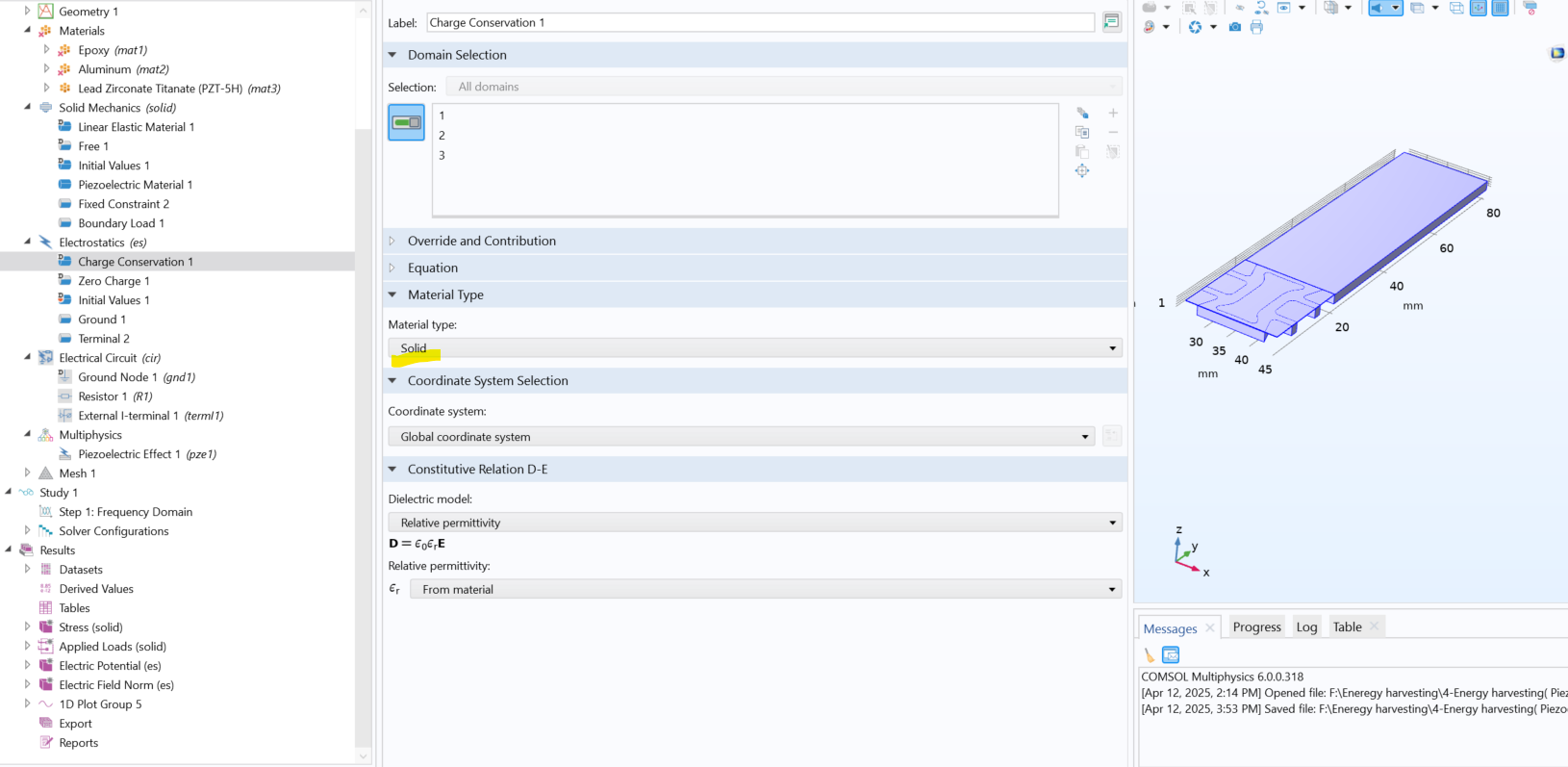Open the Relative permittivity source dropdown

click(x=765, y=590)
